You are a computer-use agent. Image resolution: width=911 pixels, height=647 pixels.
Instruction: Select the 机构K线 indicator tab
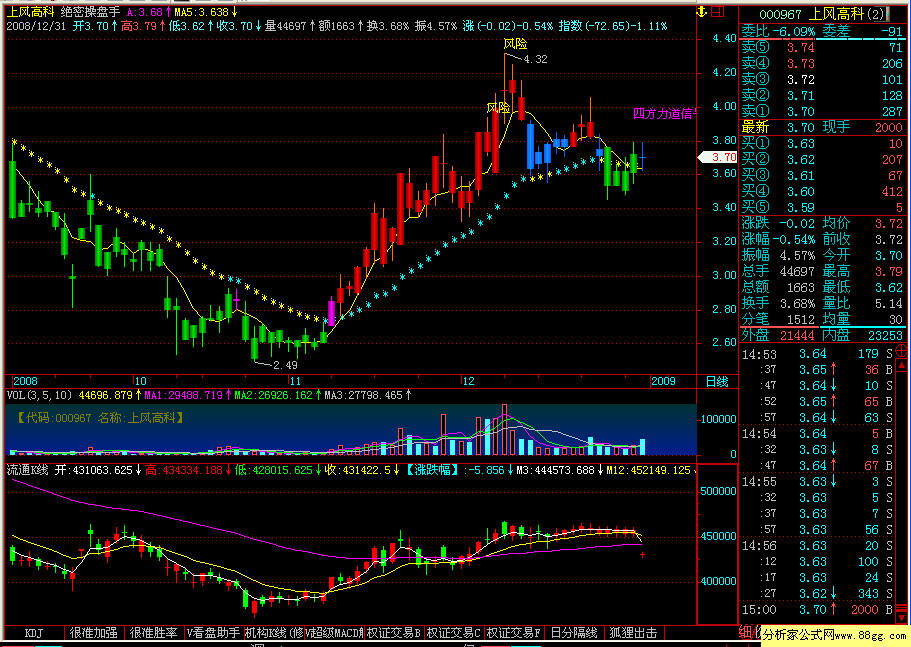[274, 633]
